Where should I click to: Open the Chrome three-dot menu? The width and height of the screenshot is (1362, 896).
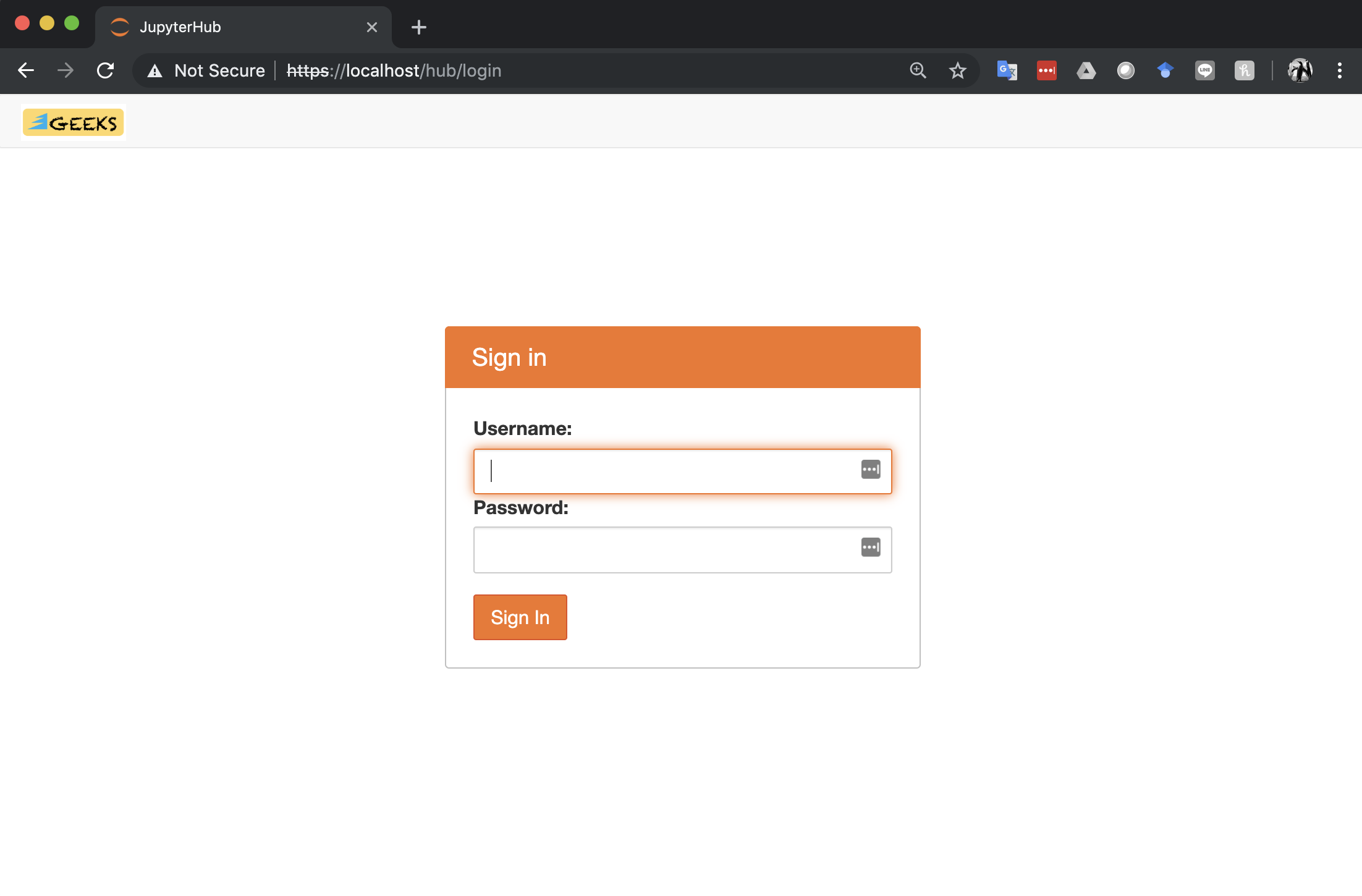tap(1339, 70)
